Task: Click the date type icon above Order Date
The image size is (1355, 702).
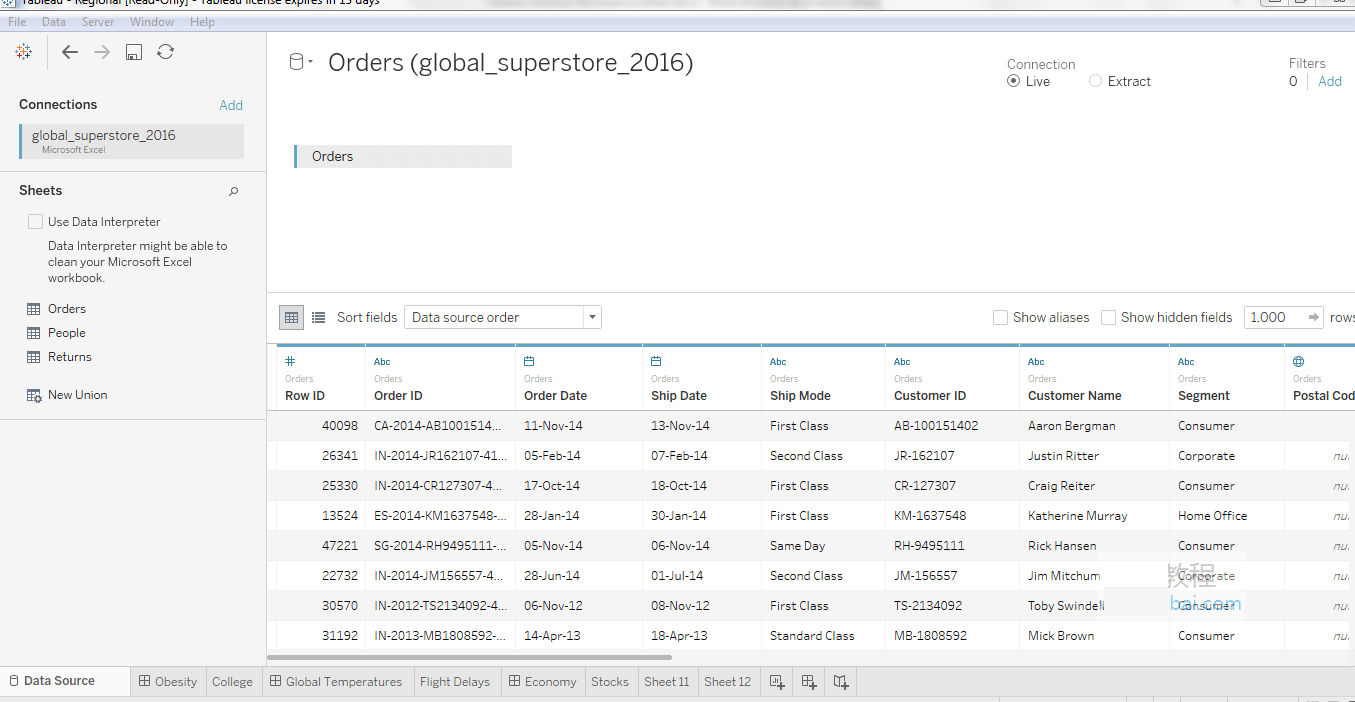Action: pyautogui.click(x=529, y=361)
